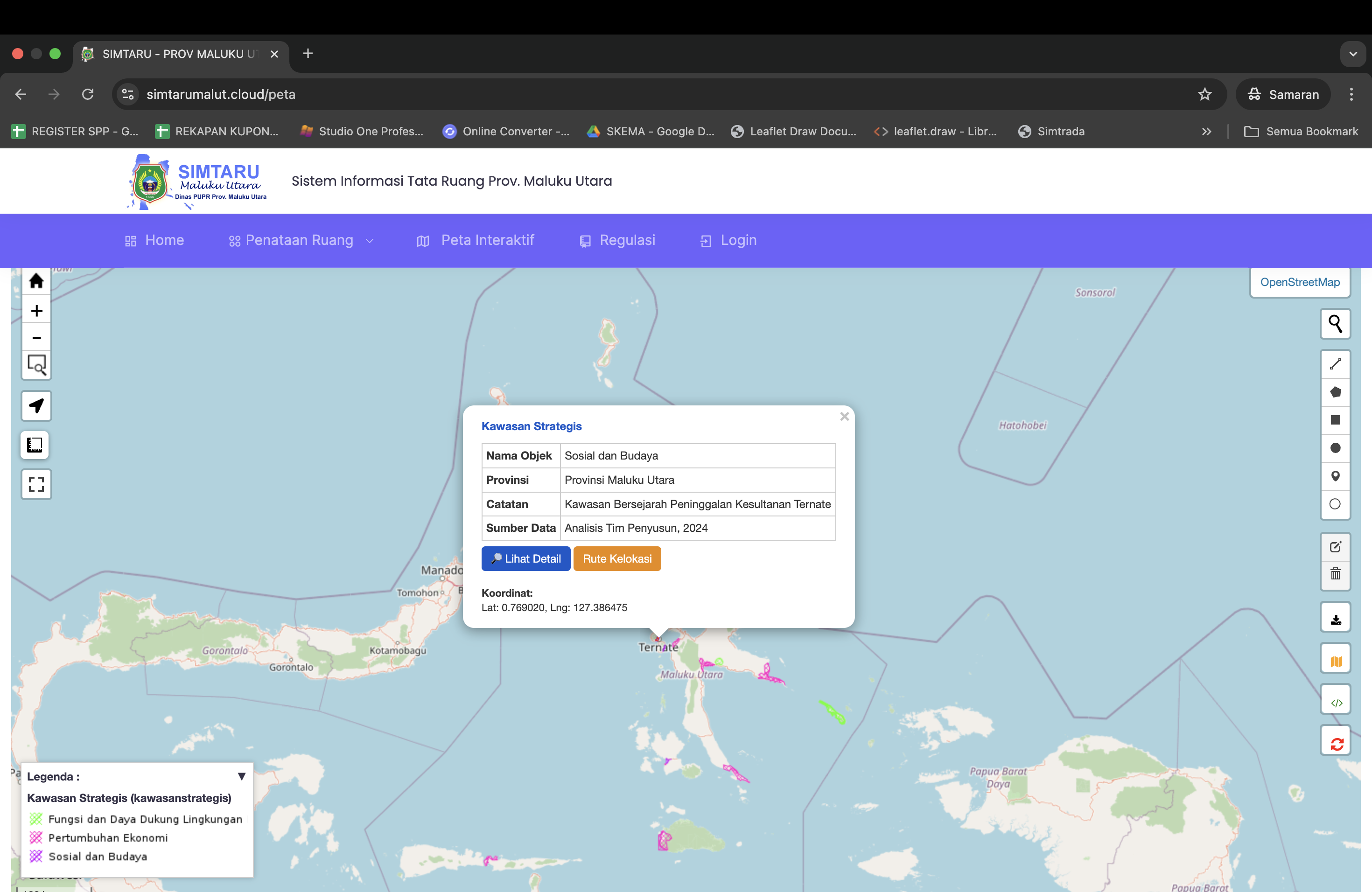Screen dimensions: 1372x892
Task: Open the Penataan Ruang dropdown menu
Action: [x=299, y=240]
